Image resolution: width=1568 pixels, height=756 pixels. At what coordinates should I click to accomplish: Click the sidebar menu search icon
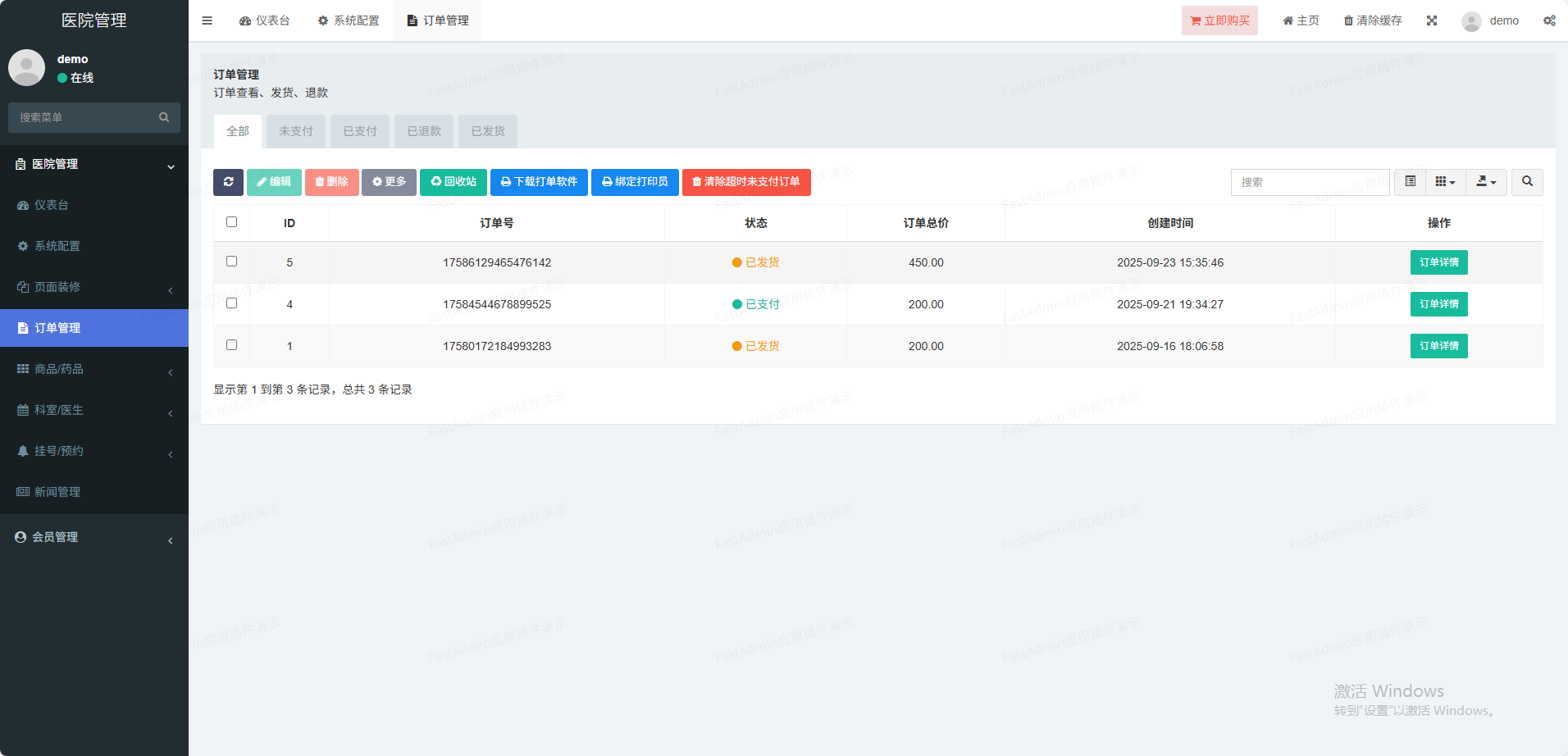pos(164,117)
